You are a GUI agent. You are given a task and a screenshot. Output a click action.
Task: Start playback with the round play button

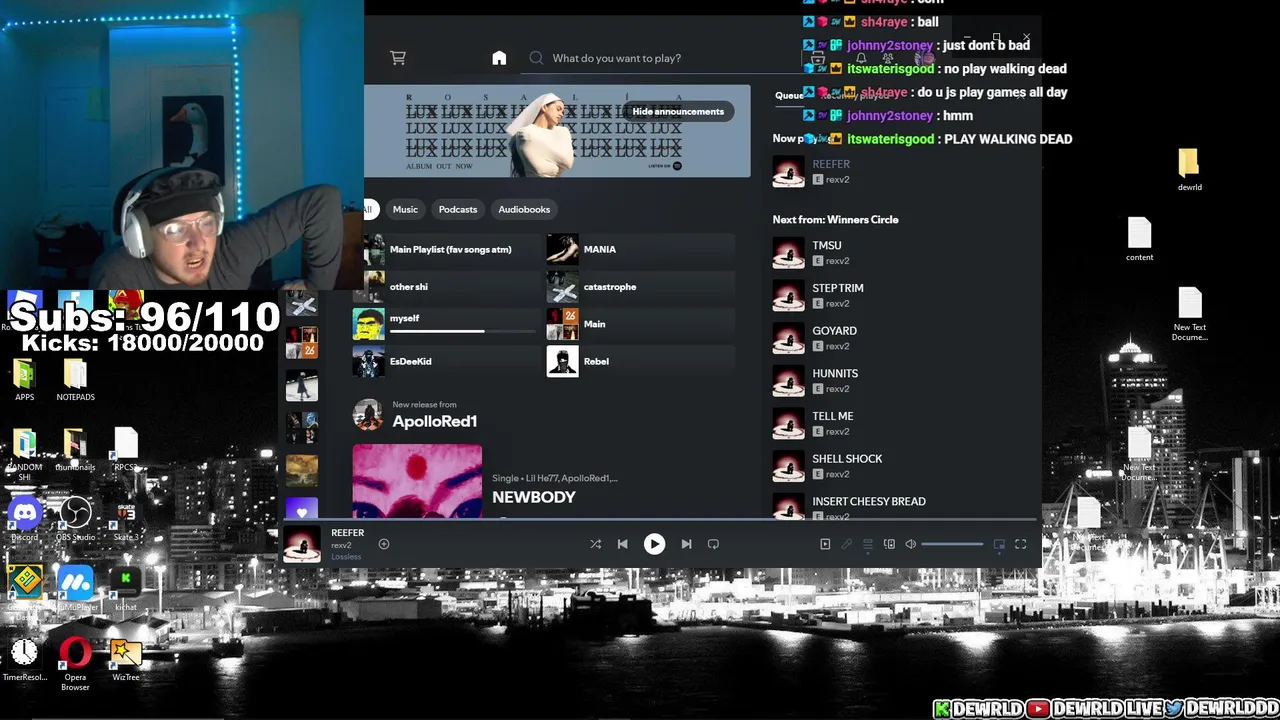tap(654, 544)
